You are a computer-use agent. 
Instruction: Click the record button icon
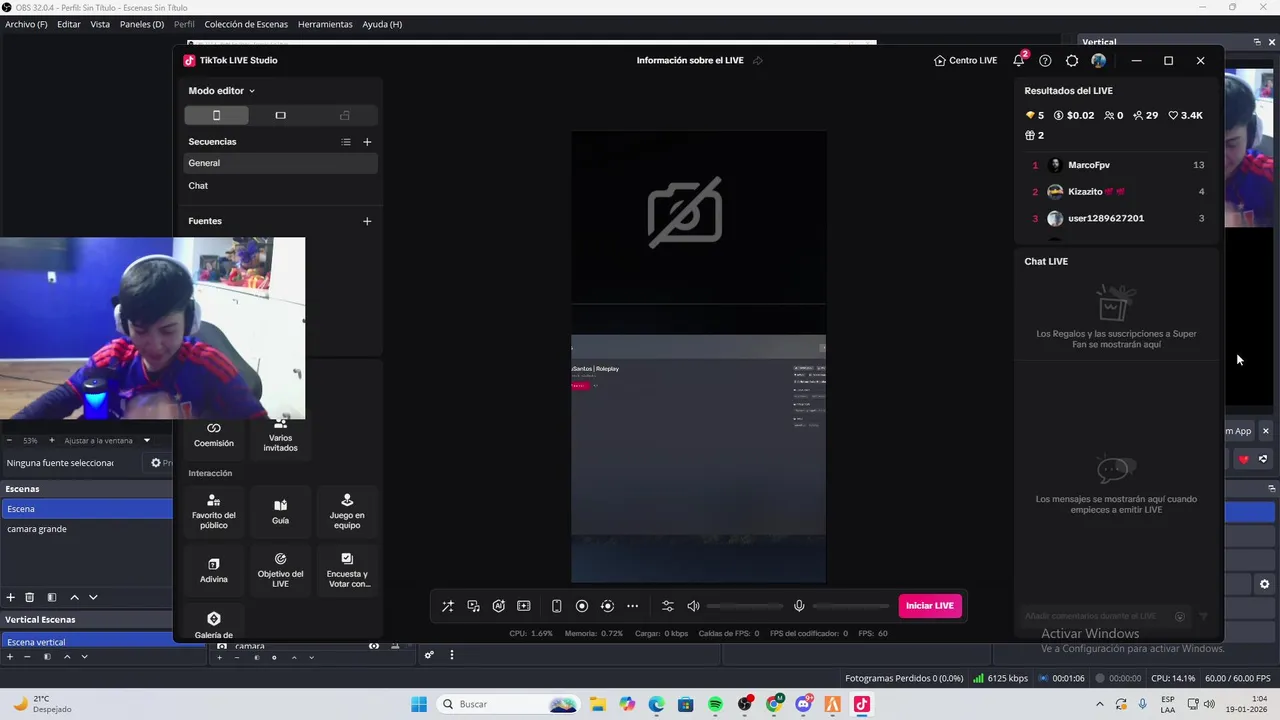click(x=582, y=606)
